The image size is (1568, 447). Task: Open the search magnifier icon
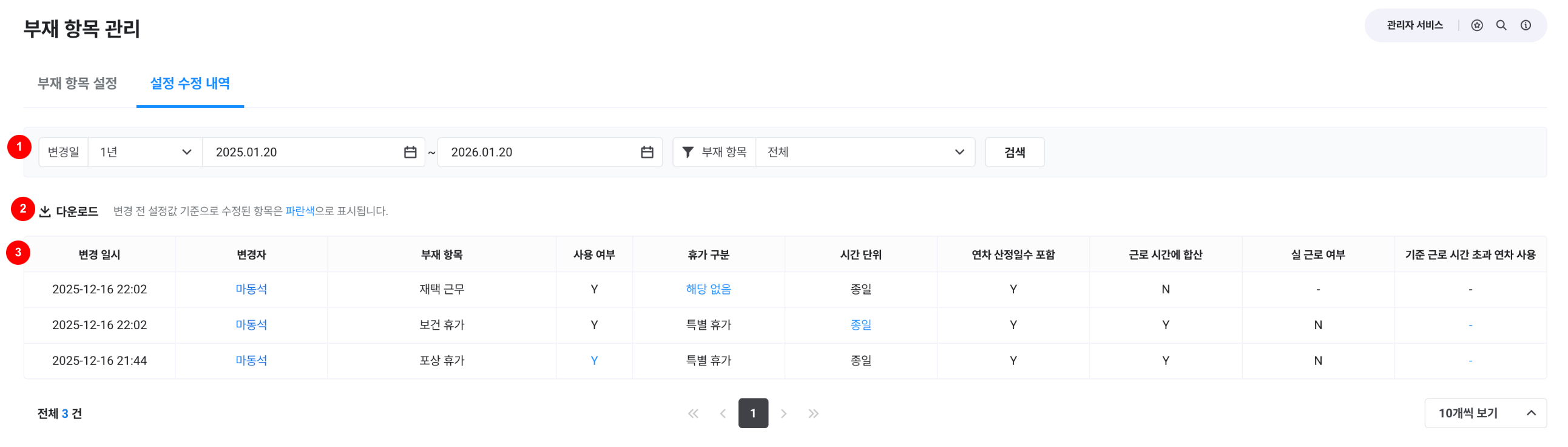click(1501, 26)
